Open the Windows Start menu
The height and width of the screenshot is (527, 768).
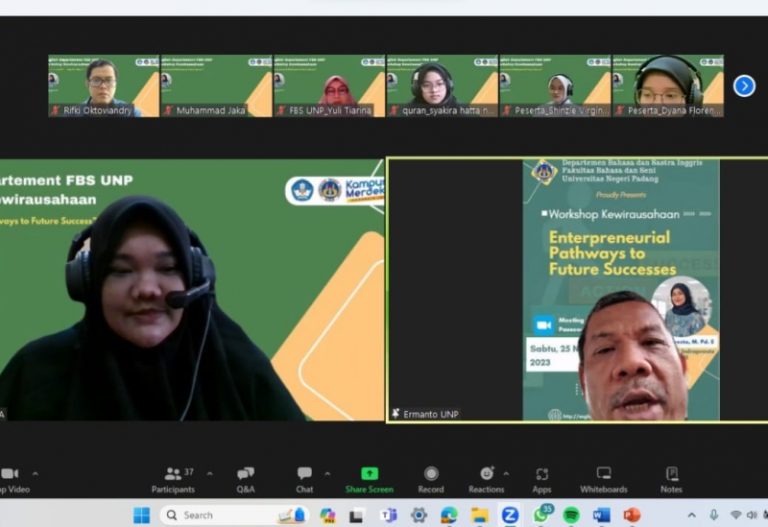(x=142, y=515)
